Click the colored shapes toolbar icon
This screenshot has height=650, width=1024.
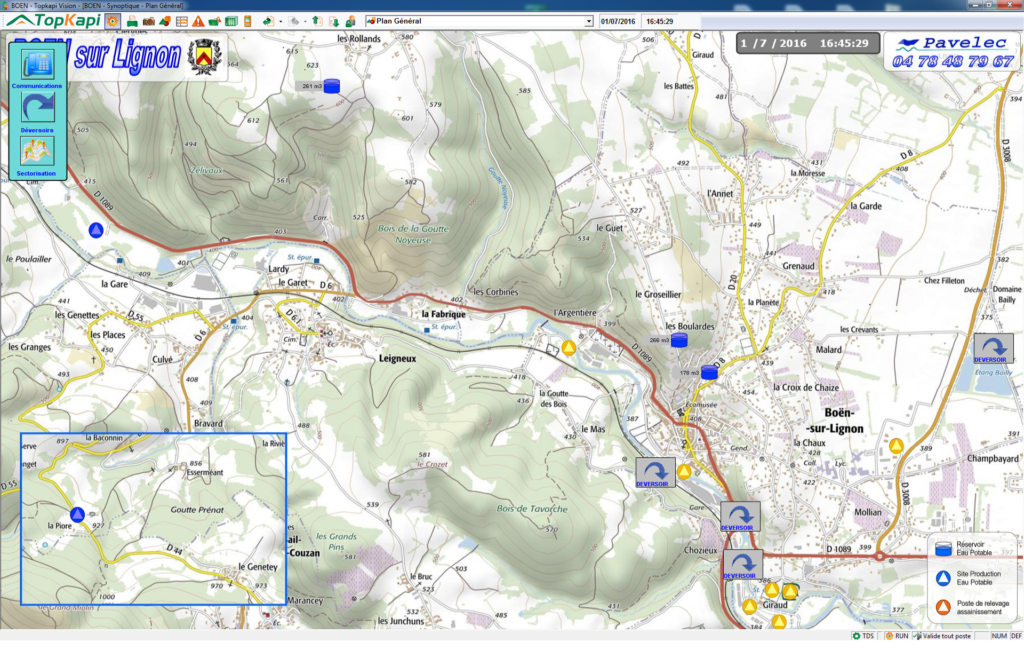tap(165, 22)
